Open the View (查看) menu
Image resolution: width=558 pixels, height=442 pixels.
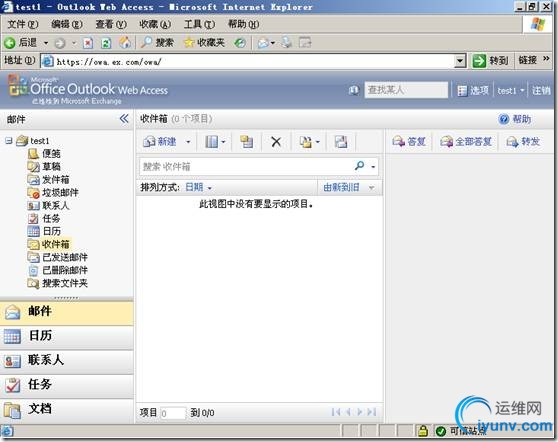click(x=111, y=24)
